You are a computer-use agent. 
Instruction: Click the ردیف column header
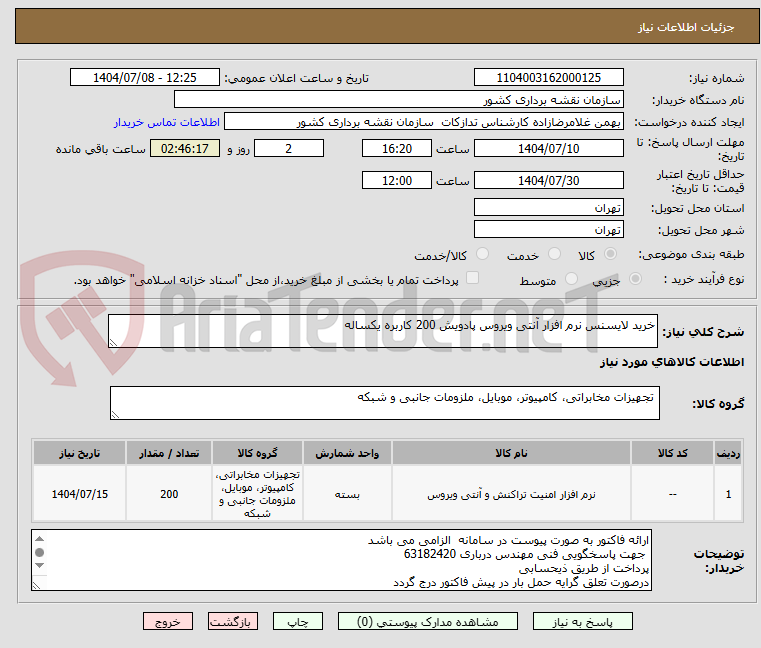point(728,453)
